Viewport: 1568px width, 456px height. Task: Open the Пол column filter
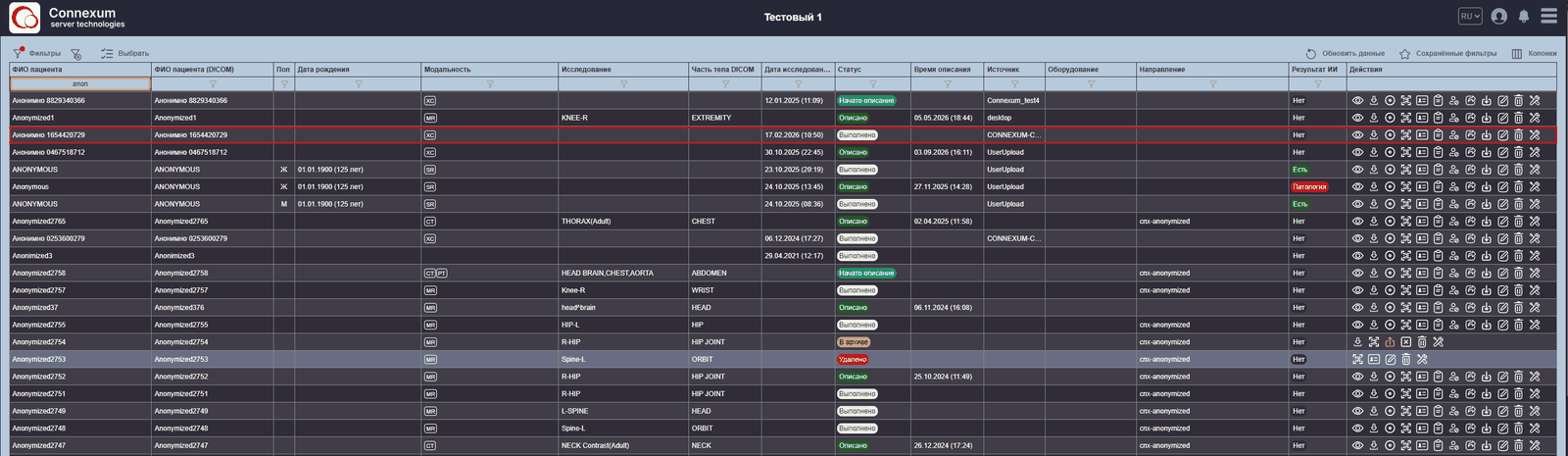tap(284, 84)
